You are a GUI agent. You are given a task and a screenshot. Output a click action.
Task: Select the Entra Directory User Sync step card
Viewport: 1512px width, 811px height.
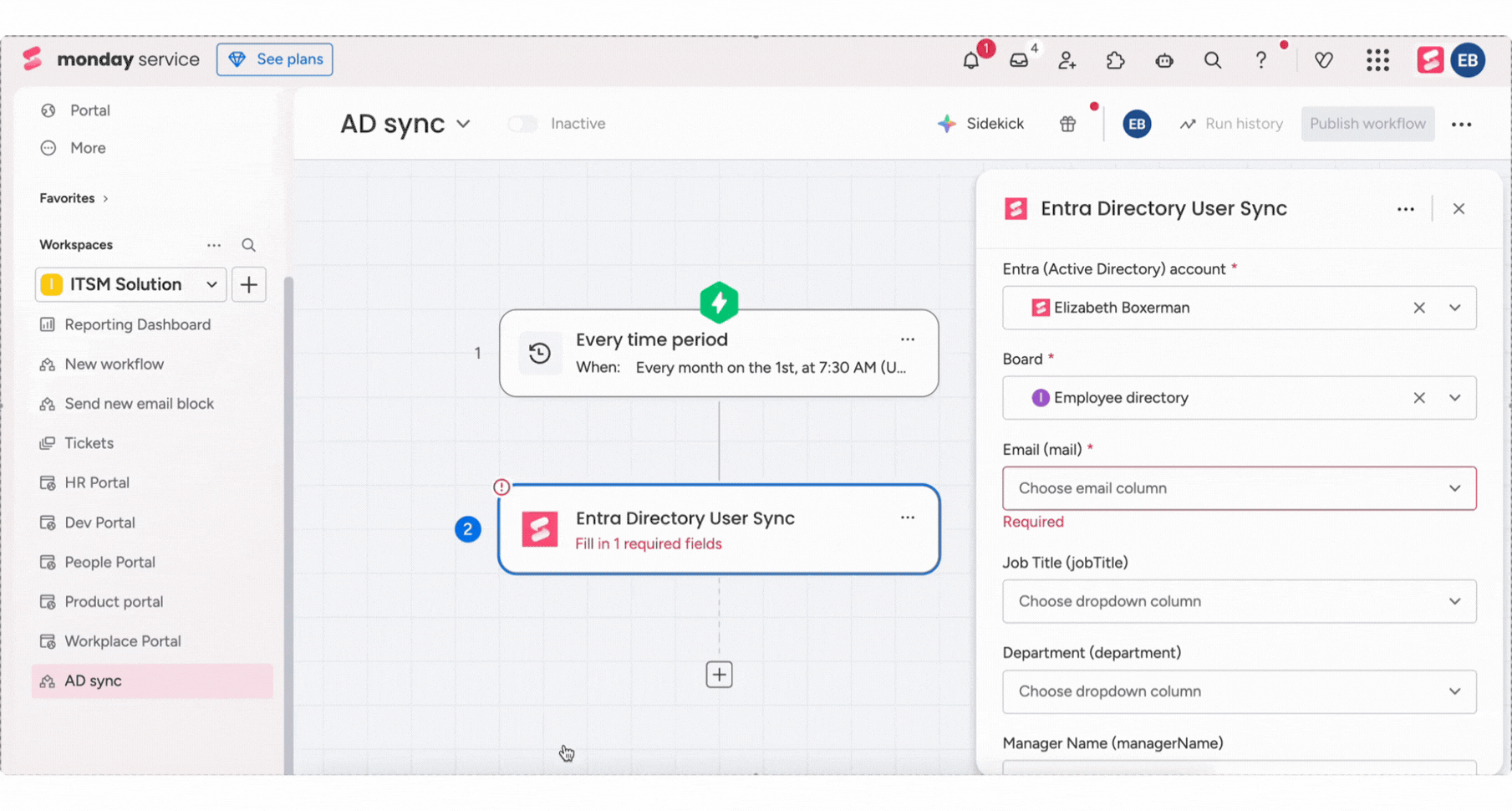tap(719, 529)
